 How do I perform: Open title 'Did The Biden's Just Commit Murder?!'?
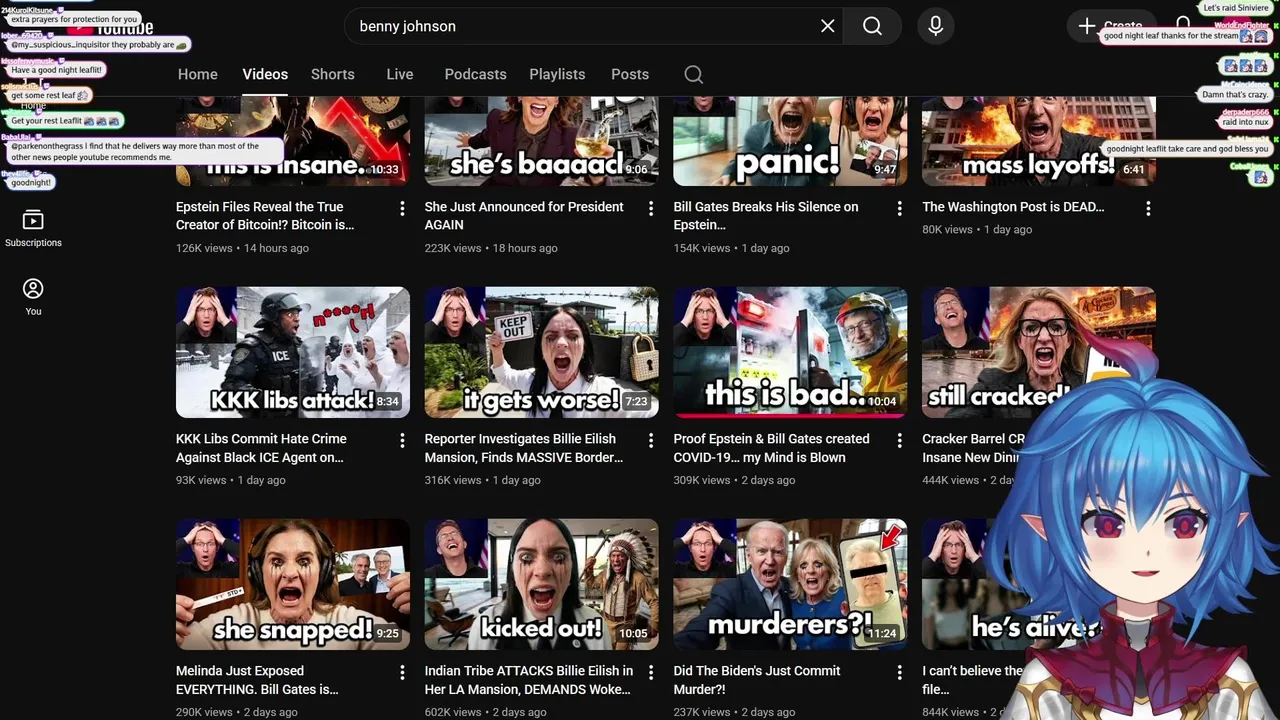click(757, 680)
